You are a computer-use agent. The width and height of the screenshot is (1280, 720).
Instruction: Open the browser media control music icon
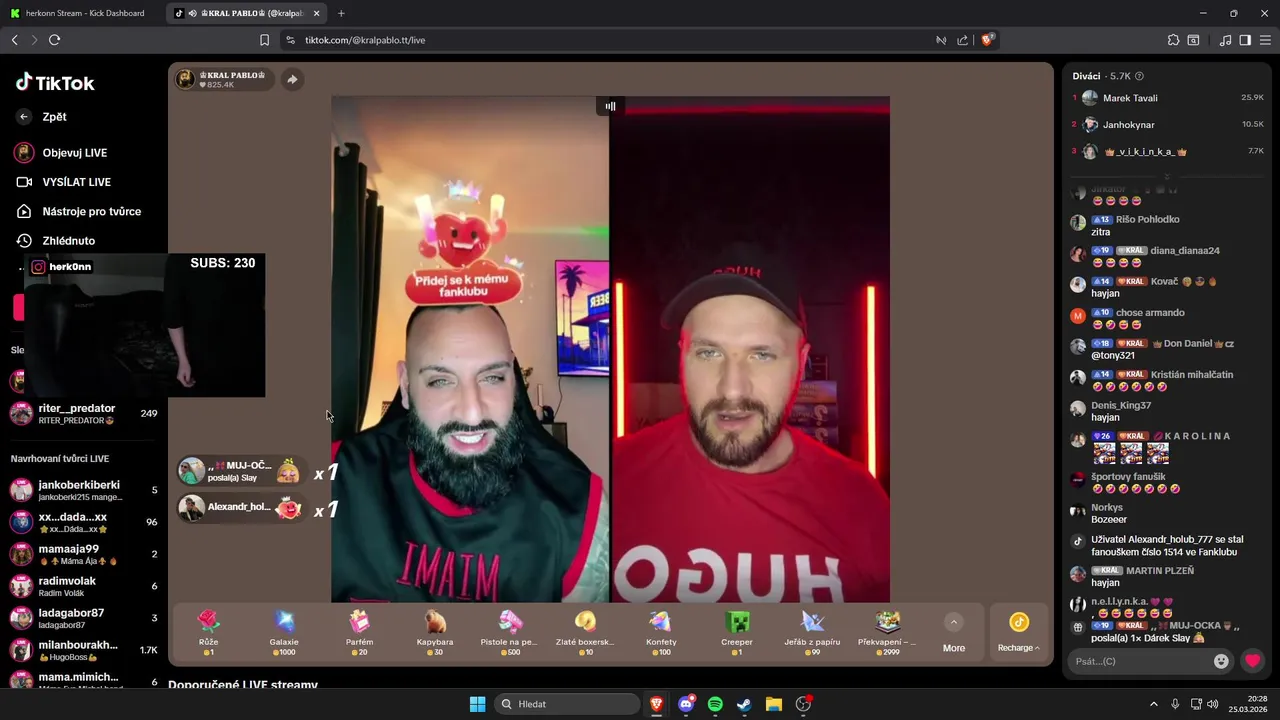1226,40
